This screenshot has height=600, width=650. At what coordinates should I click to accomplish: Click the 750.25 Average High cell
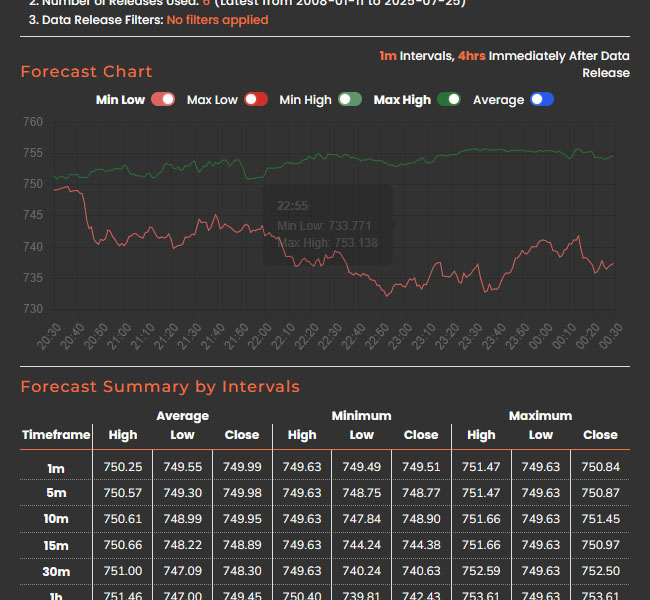[122, 467]
